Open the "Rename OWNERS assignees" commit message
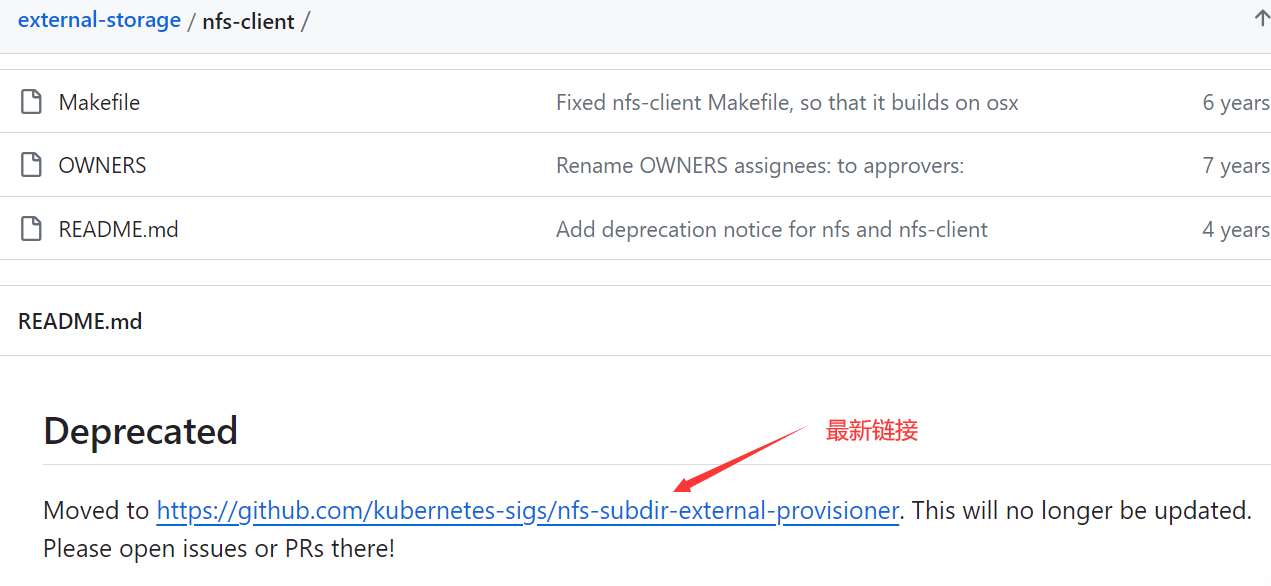Screen dimensions: 1271x586 click(759, 165)
